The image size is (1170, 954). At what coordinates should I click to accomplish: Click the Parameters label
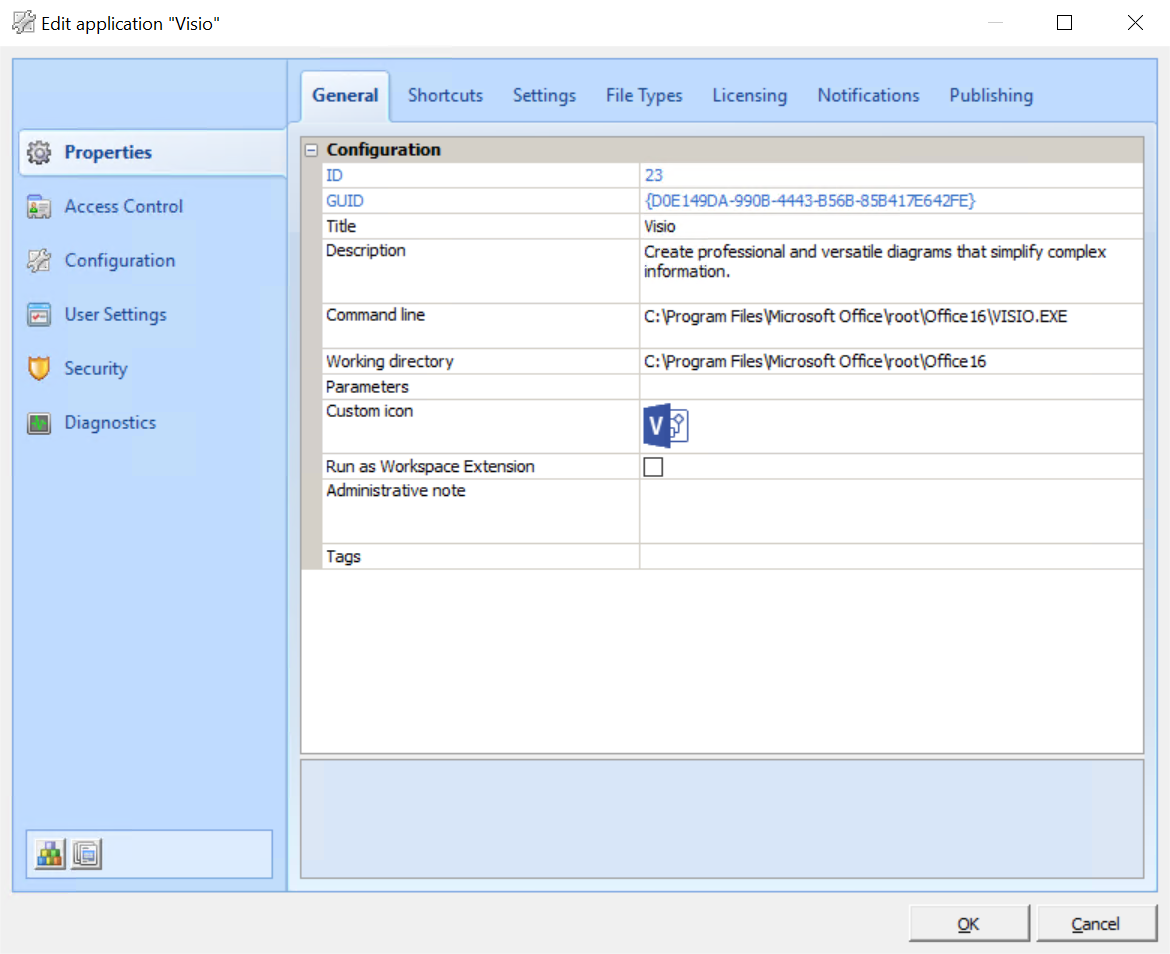(x=367, y=387)
